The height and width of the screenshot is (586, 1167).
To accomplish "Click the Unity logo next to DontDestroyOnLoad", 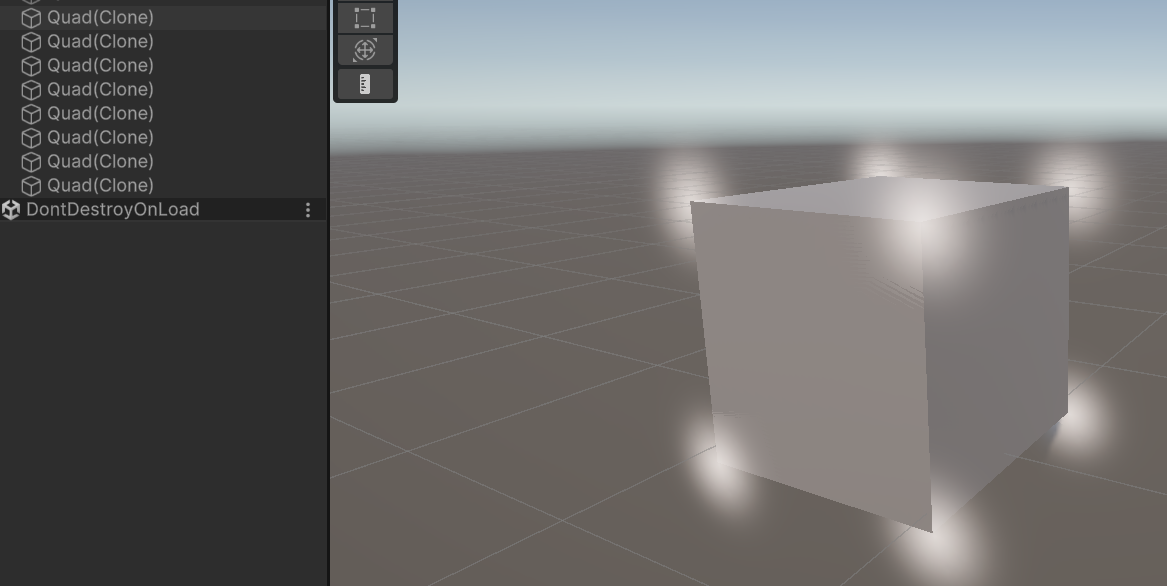I will pos(12,209).
